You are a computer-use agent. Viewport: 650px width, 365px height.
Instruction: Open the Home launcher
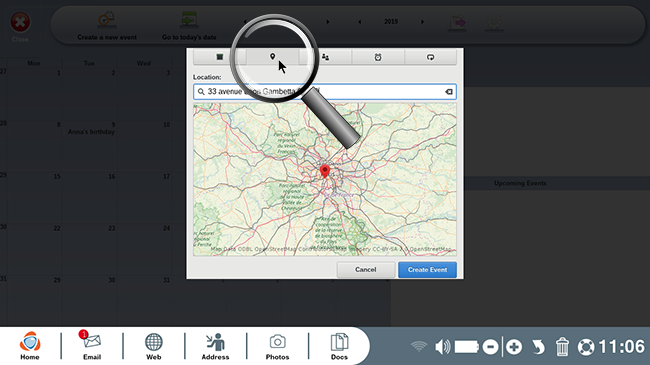click(x=30, y=346)
